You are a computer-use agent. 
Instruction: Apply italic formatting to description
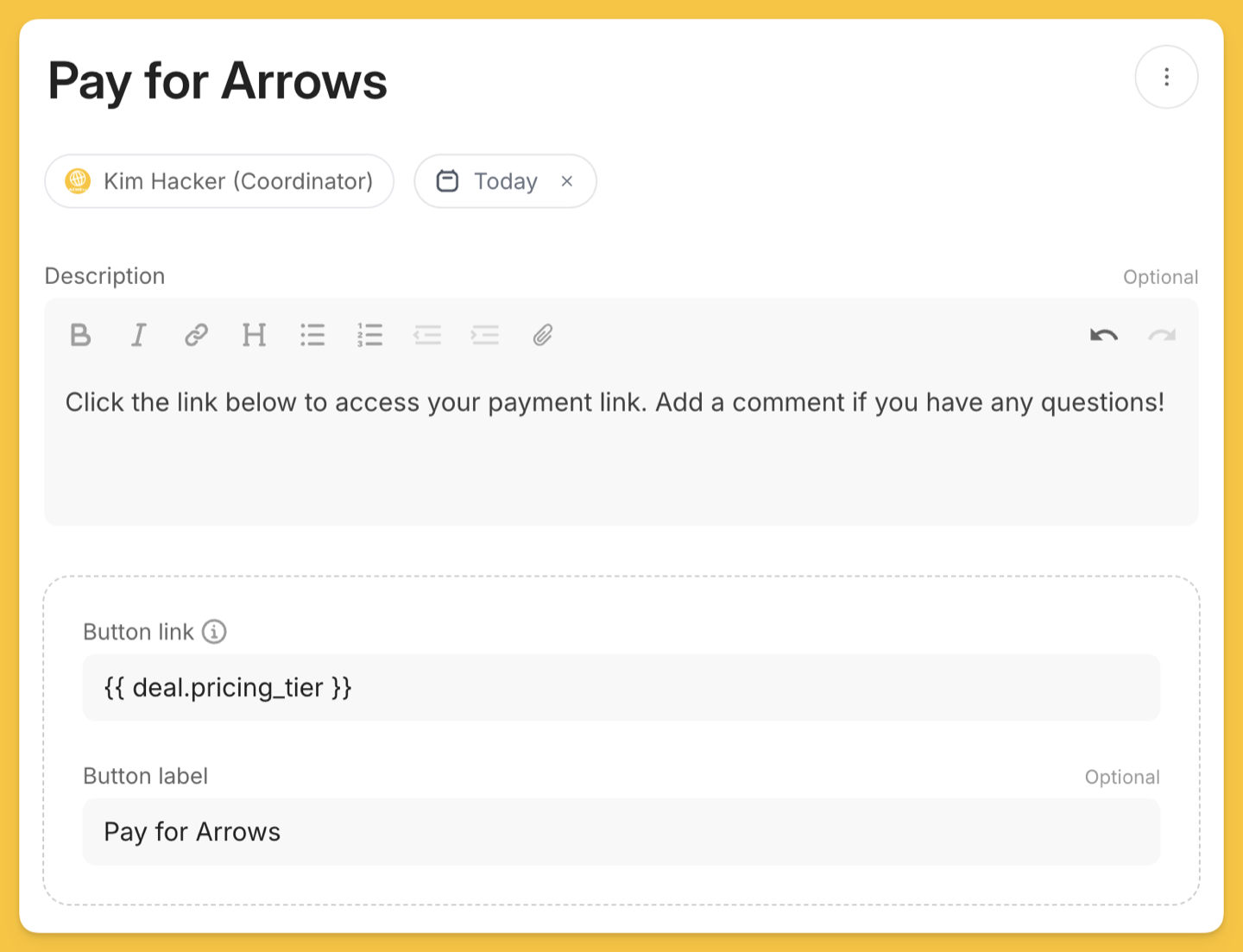click(138, 335)
